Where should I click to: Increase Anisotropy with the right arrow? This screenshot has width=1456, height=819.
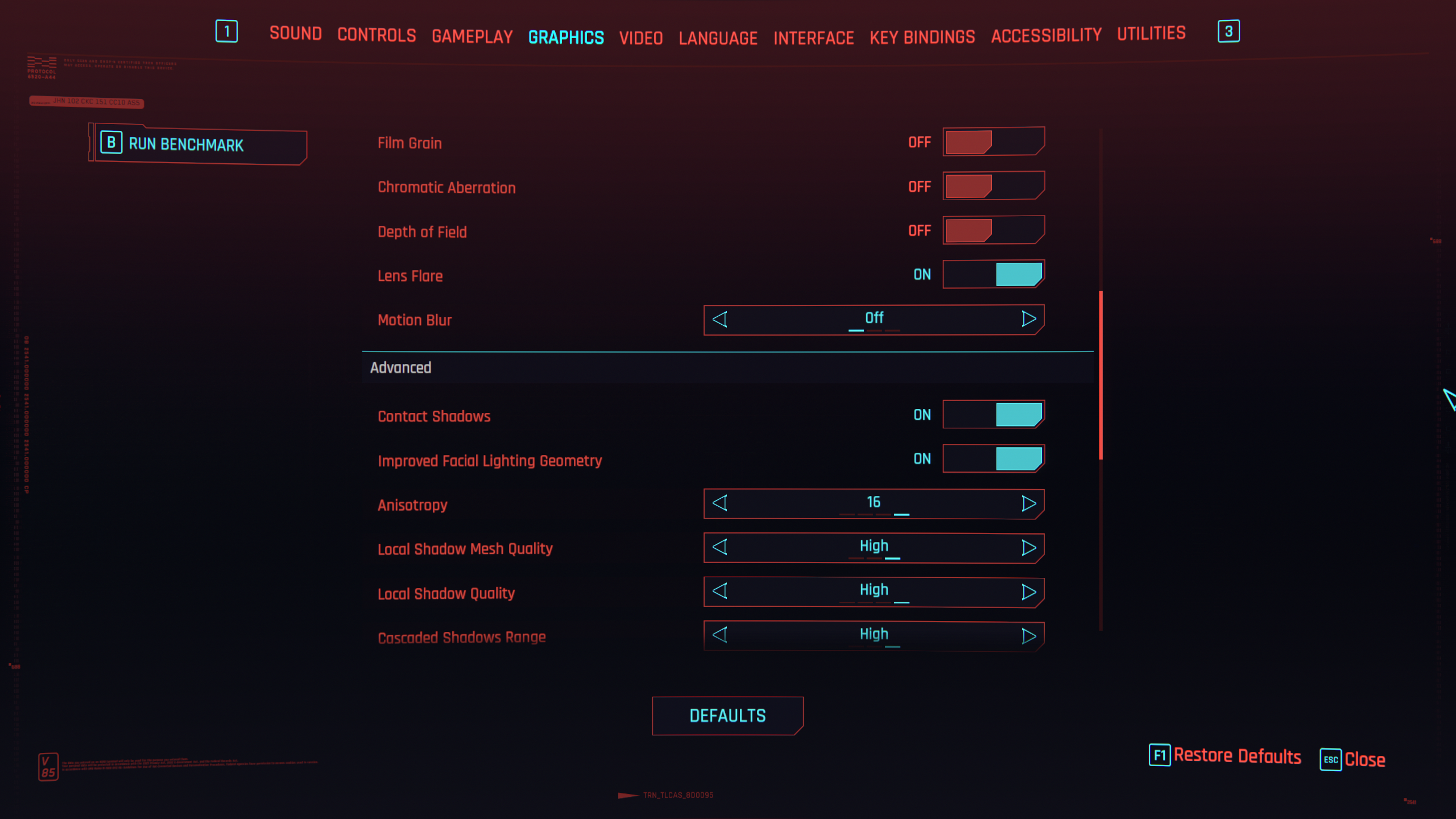pos(1028,503)
